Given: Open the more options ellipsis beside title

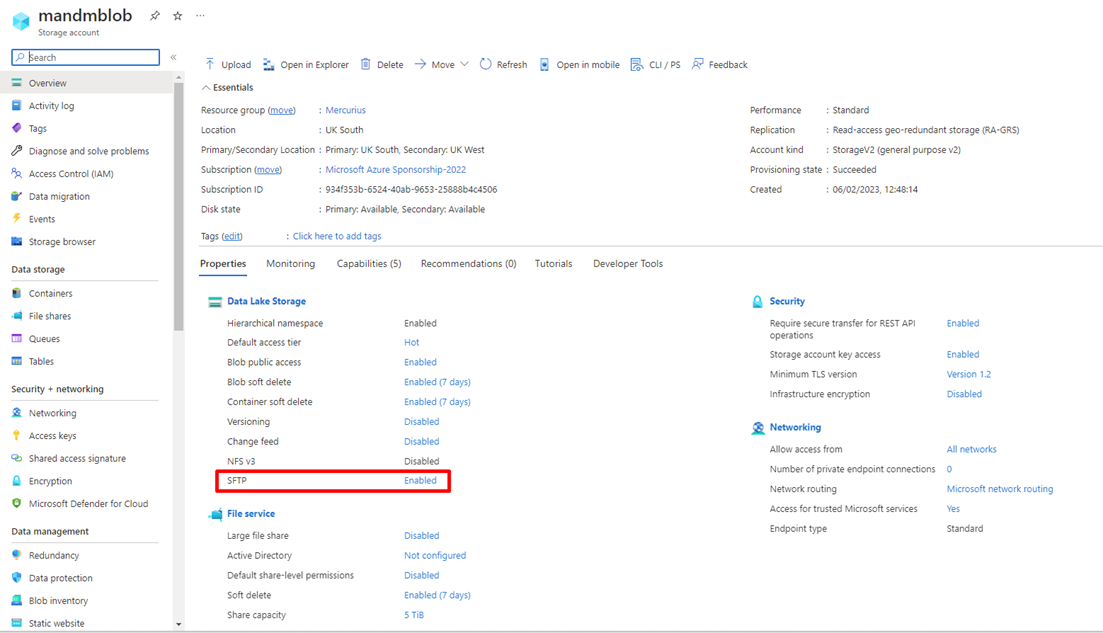Looking at the screenshot, I should tap(200, 15).
